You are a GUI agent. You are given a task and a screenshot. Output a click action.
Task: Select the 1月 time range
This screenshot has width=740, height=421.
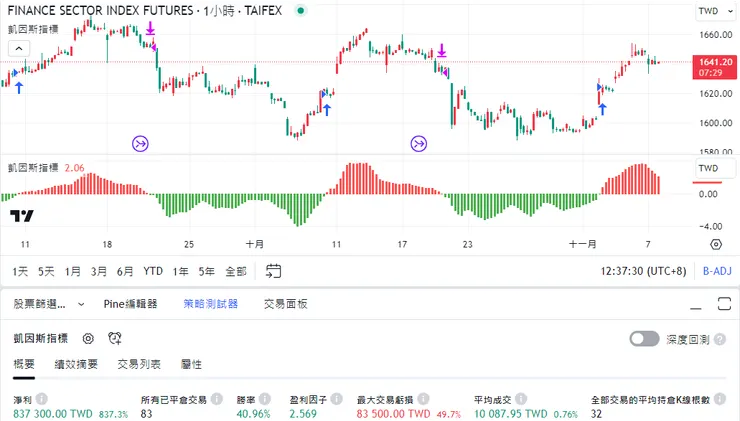pos(72,271)
